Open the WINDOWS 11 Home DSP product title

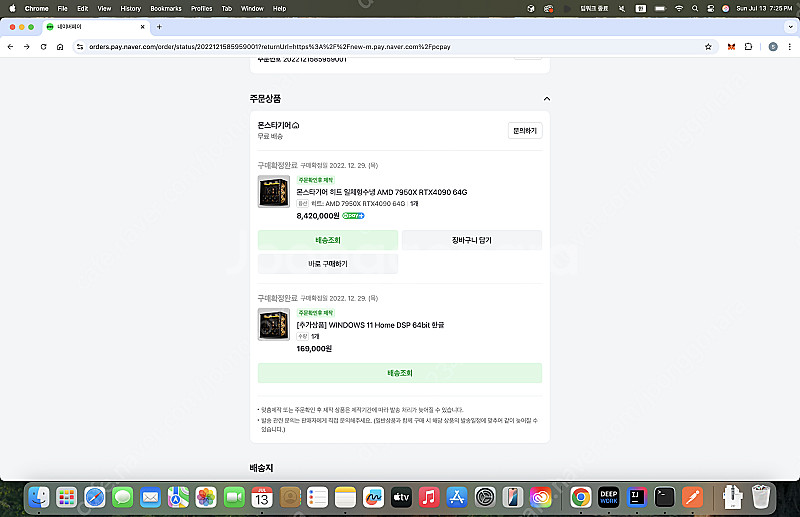pyautogui.click(x=370, y=325)
